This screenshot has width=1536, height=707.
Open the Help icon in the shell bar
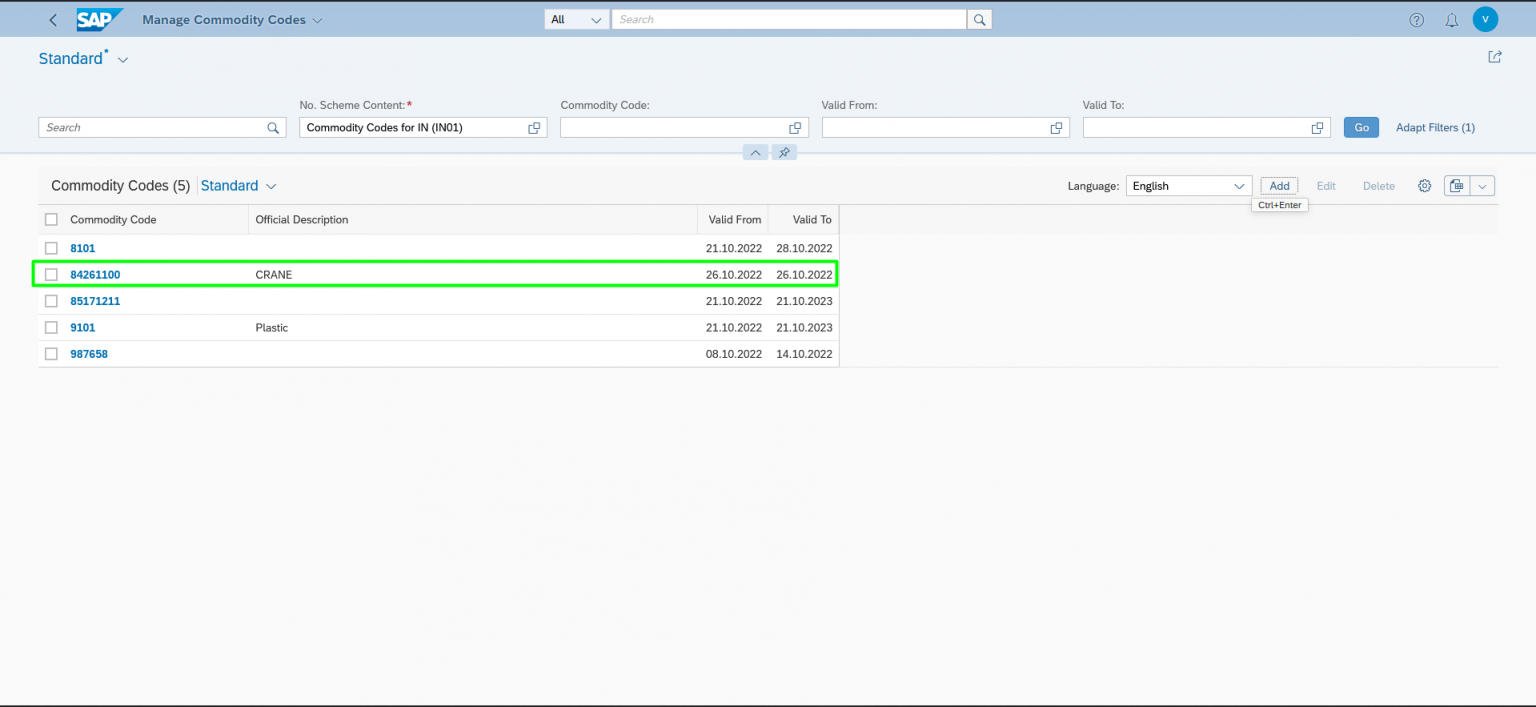(1416, 19)
